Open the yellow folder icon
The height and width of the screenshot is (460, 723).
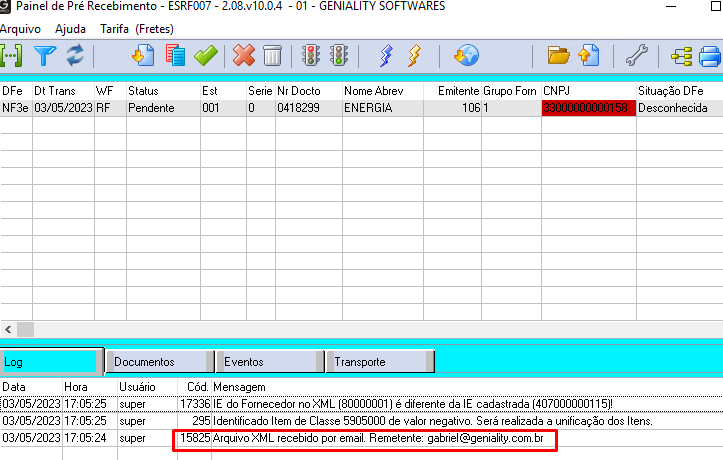559,55
